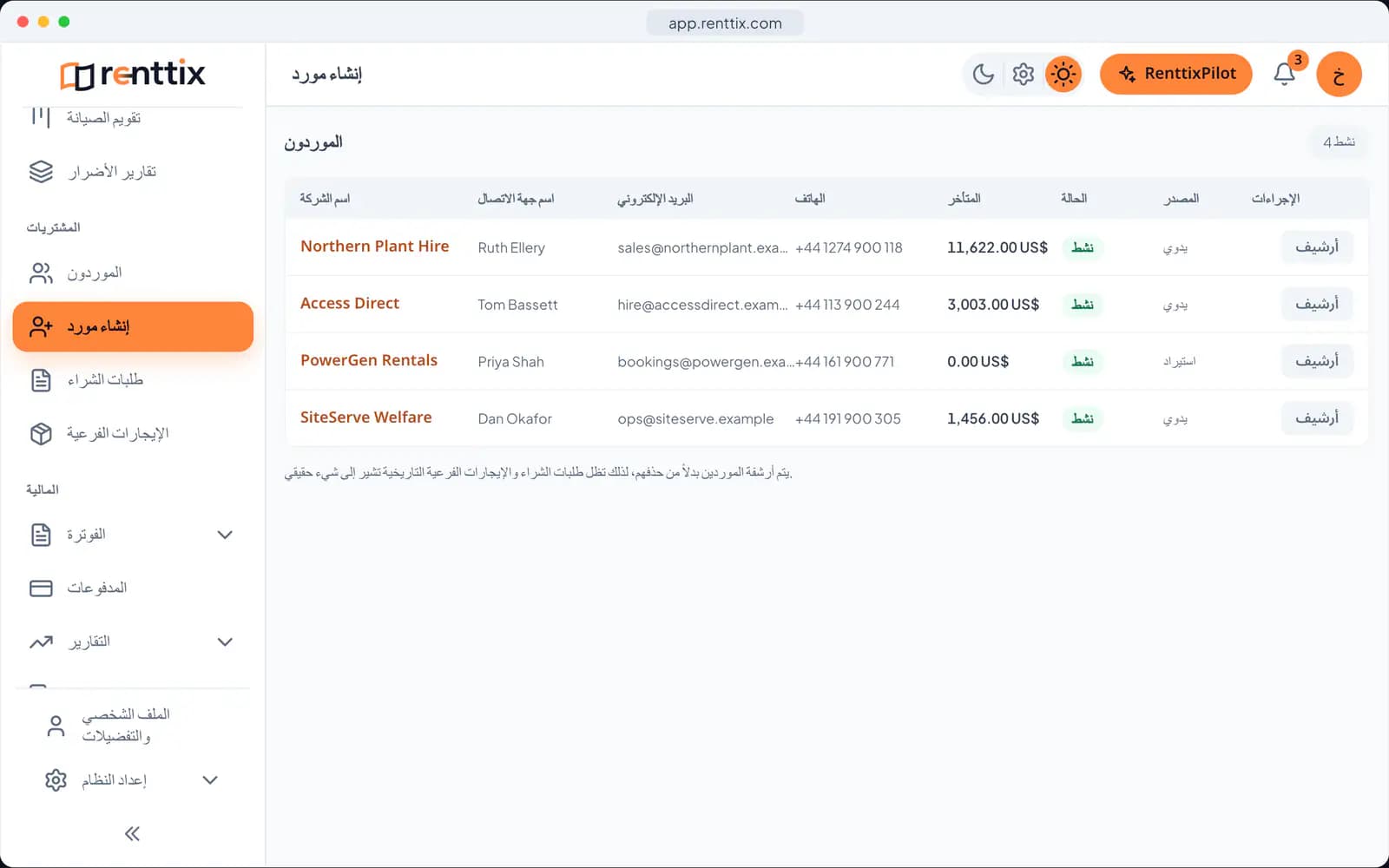This screenshot has height=868, width=1389.
Task: Choose the system theme gear icon
Action: (1024, 74)
